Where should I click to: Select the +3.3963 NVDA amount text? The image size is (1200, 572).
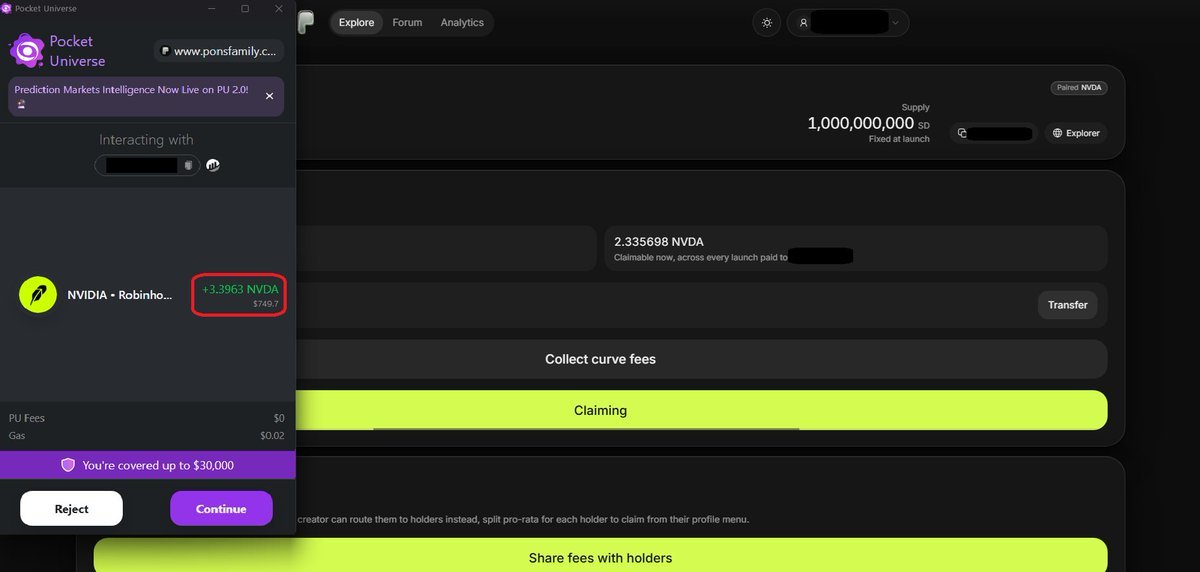(240, 289)
